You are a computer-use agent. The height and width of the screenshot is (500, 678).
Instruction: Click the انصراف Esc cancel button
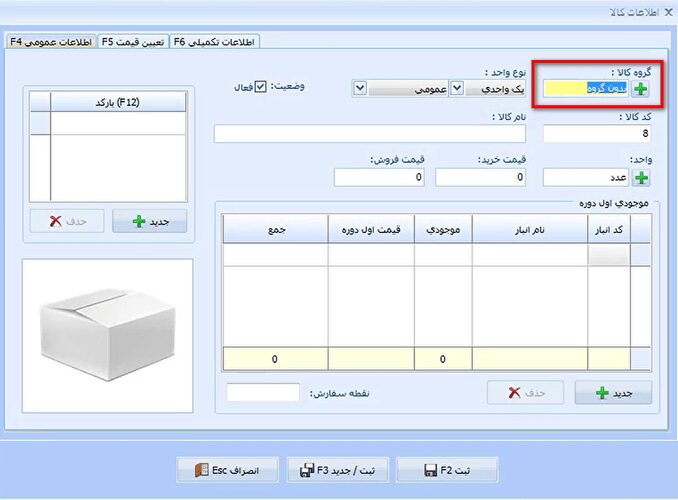227,470
